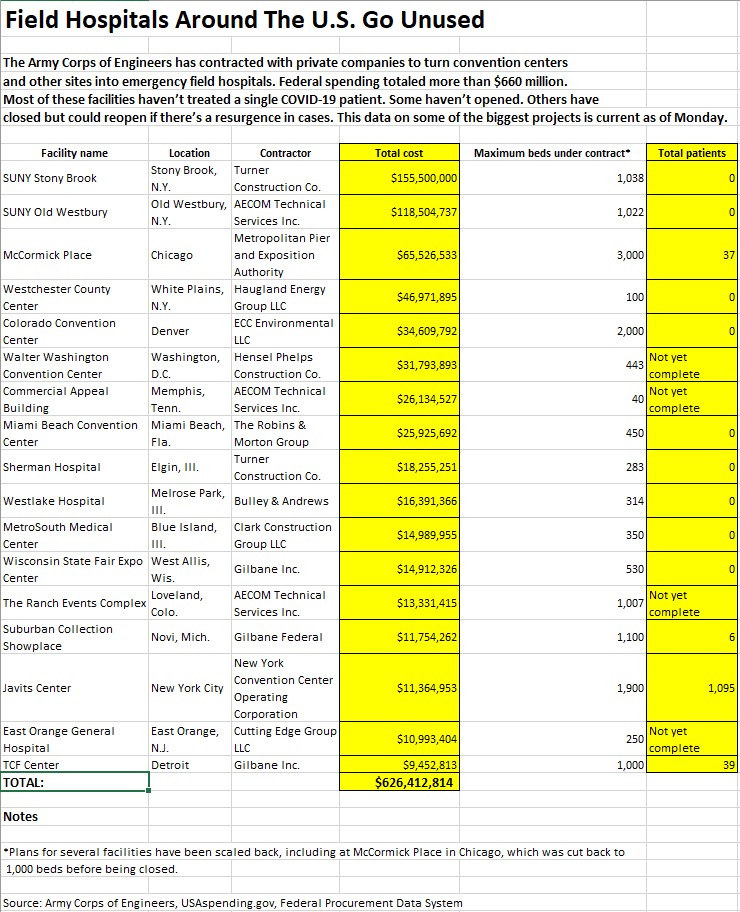740x912 pixels.
Task: Select the Javits Center facility name cell
Action: pos(74,688)
